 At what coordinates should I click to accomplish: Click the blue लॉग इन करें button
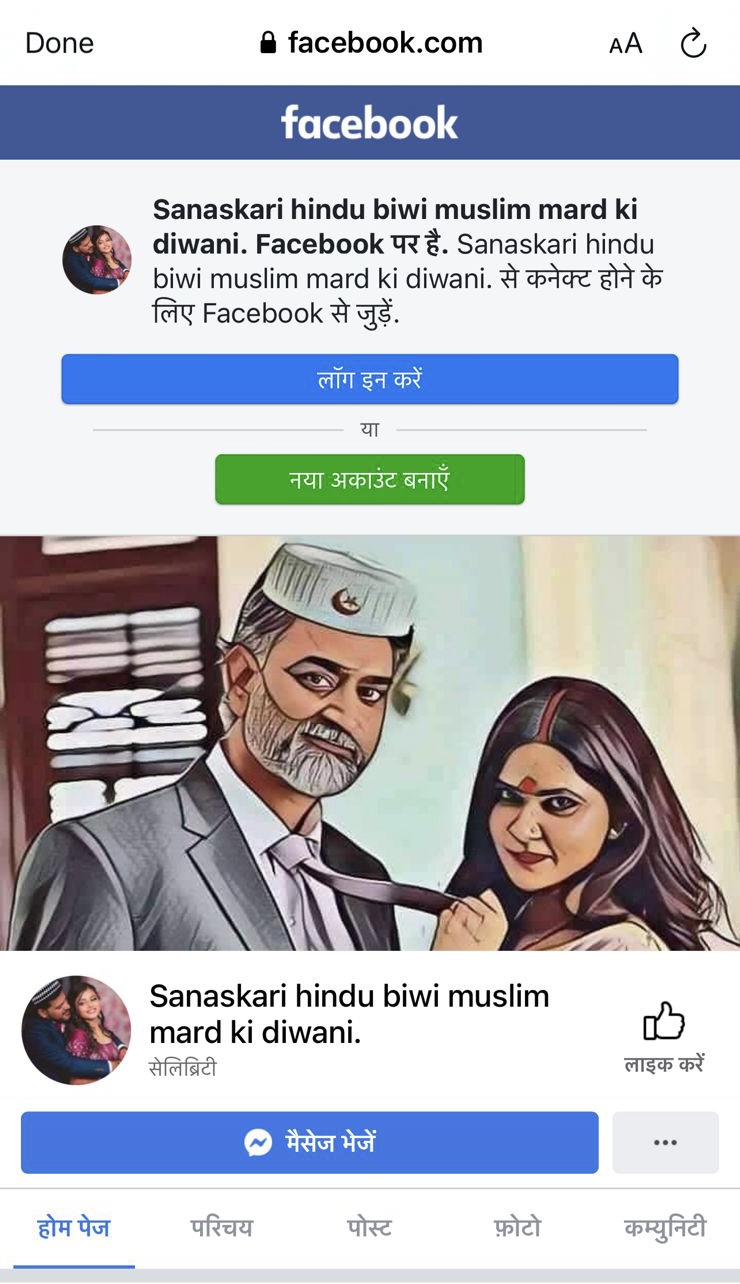pos(370,379)
